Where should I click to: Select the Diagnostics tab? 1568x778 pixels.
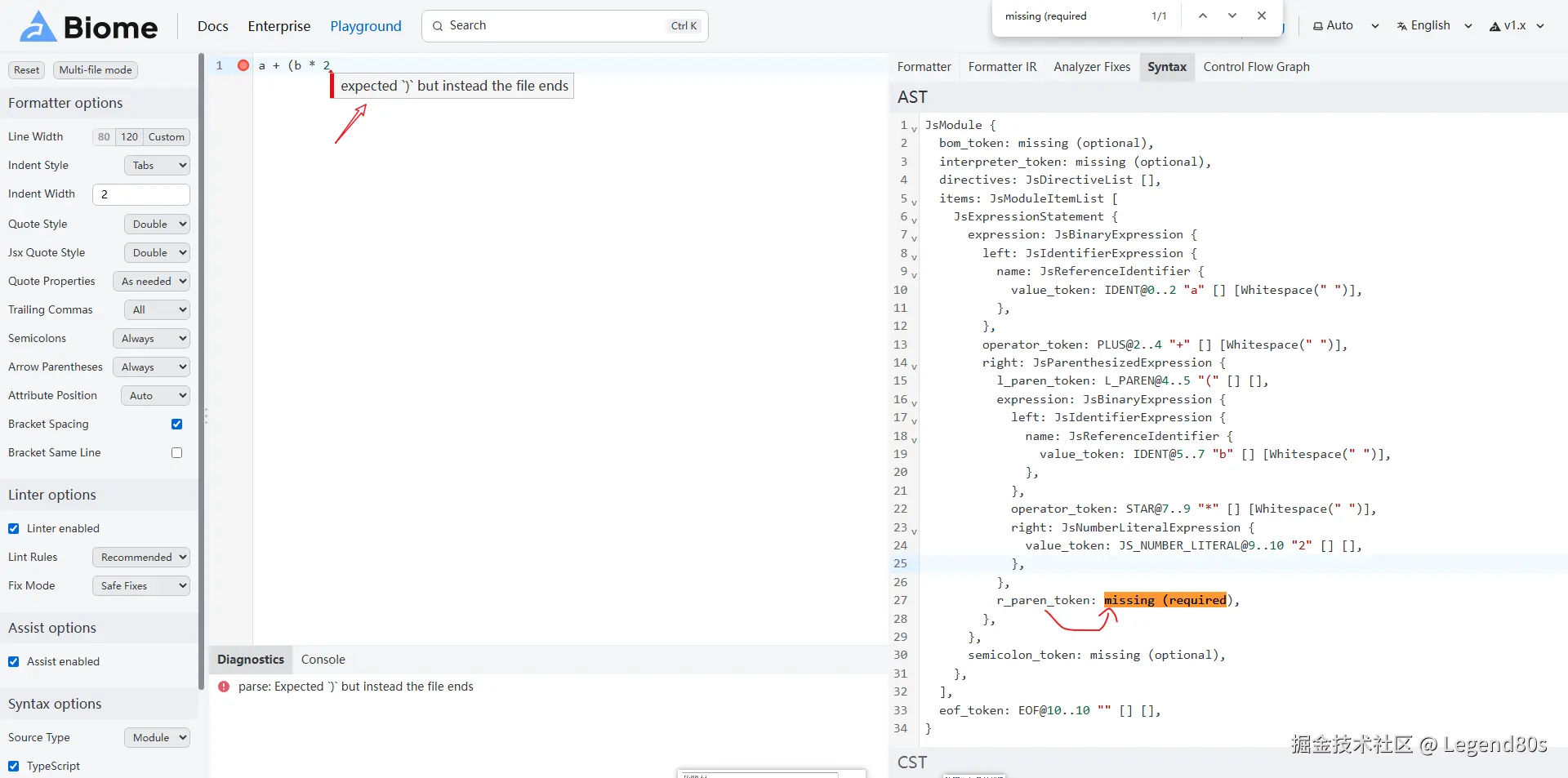pos(251,660)
